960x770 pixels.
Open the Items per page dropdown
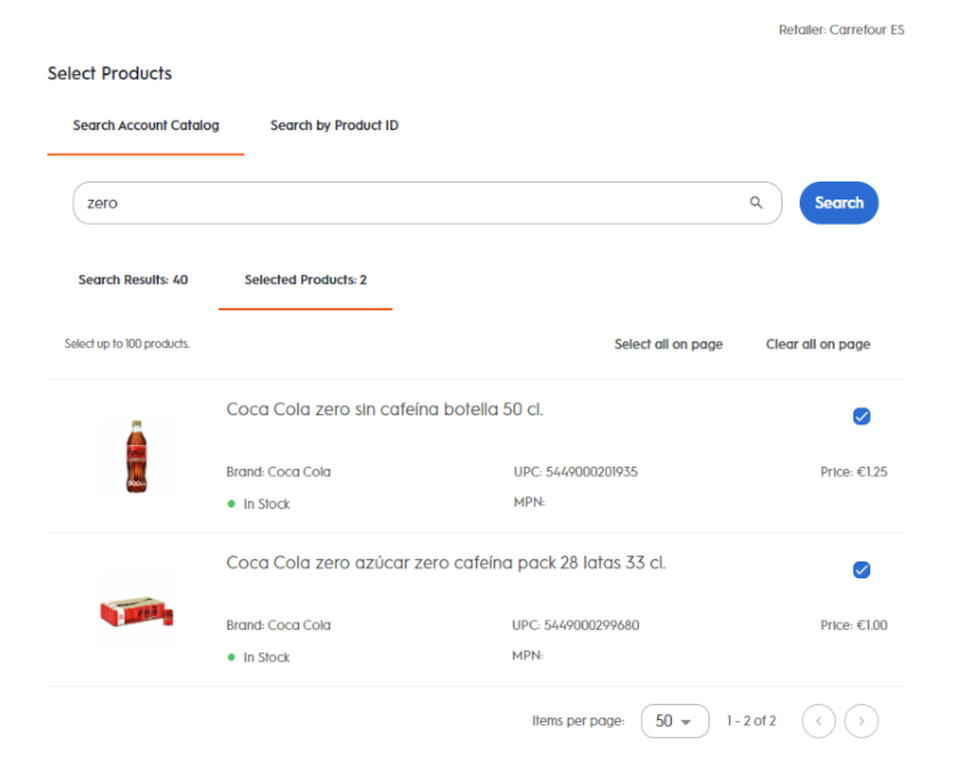(674, 721)
